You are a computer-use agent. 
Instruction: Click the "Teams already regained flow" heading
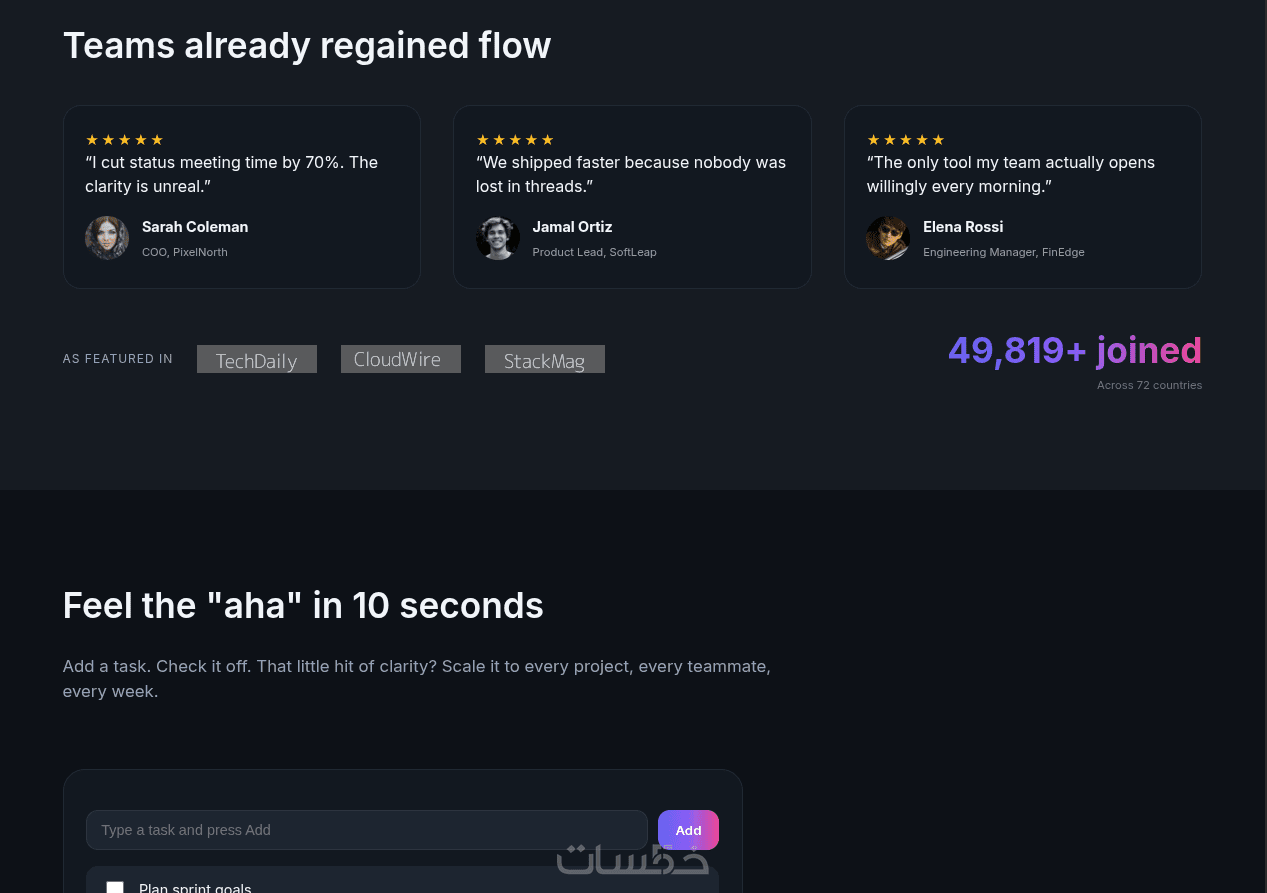pos(307,46)
